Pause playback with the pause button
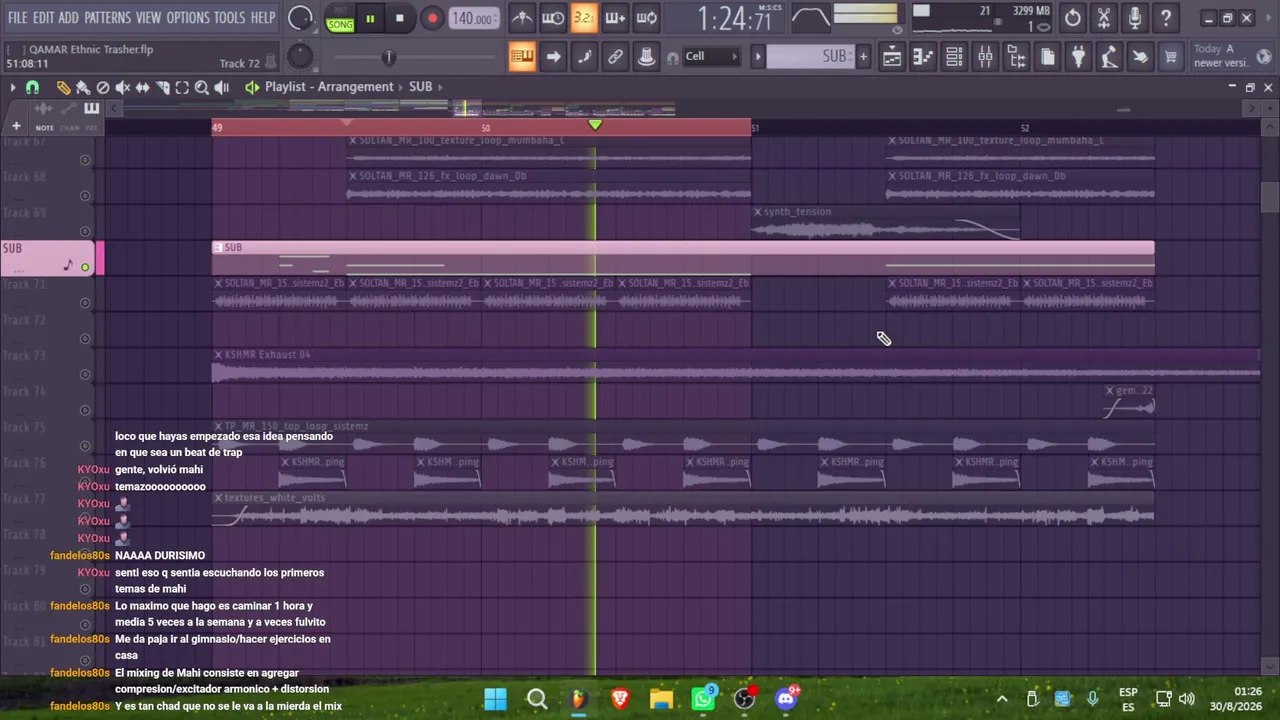Viewport: 1280px width, 720px height. 370,18
